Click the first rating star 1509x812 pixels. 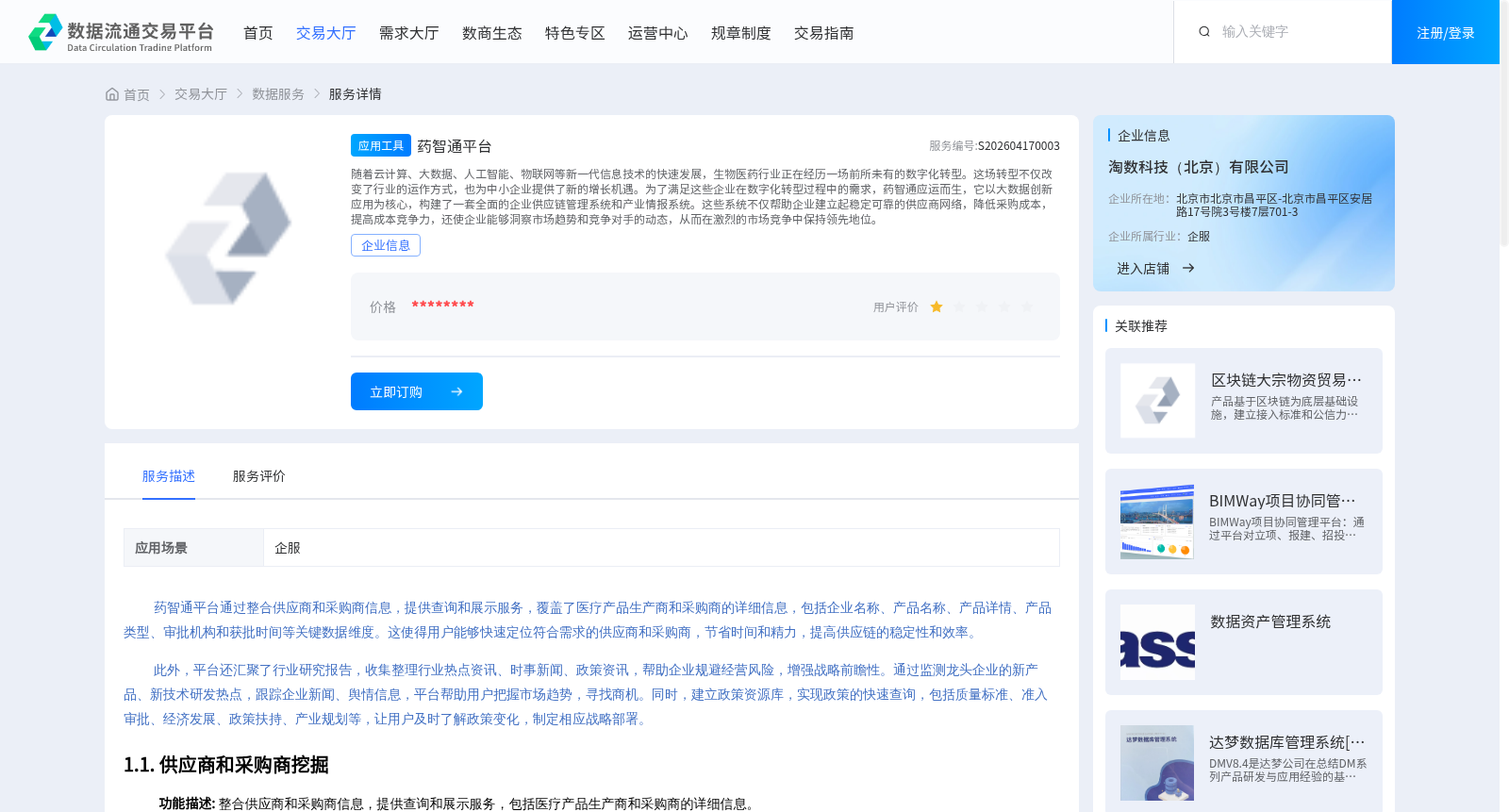[x=937, y=307]
